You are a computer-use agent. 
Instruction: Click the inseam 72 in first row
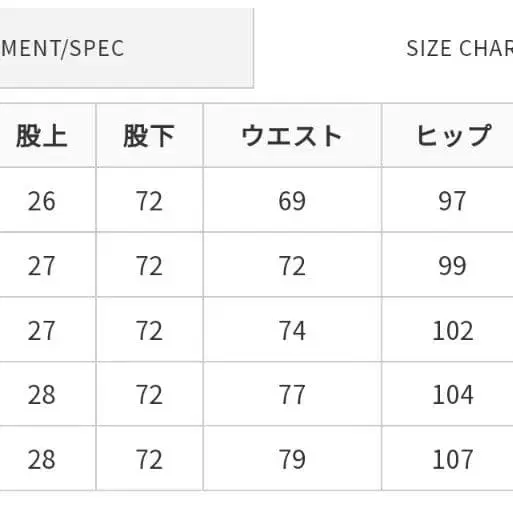[x=149, y=200]
